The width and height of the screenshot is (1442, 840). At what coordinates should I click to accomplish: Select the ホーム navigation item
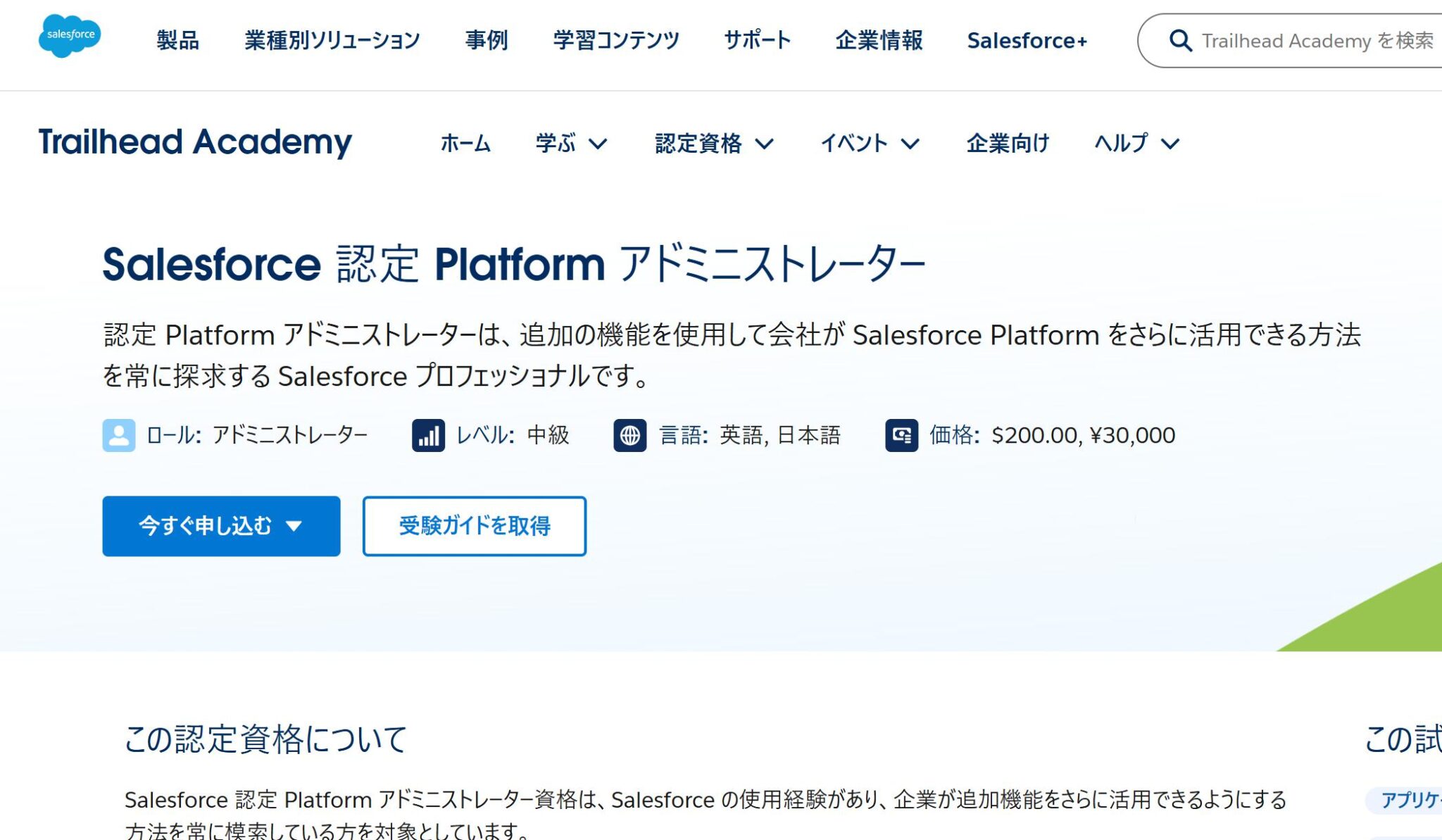(465, 144)
